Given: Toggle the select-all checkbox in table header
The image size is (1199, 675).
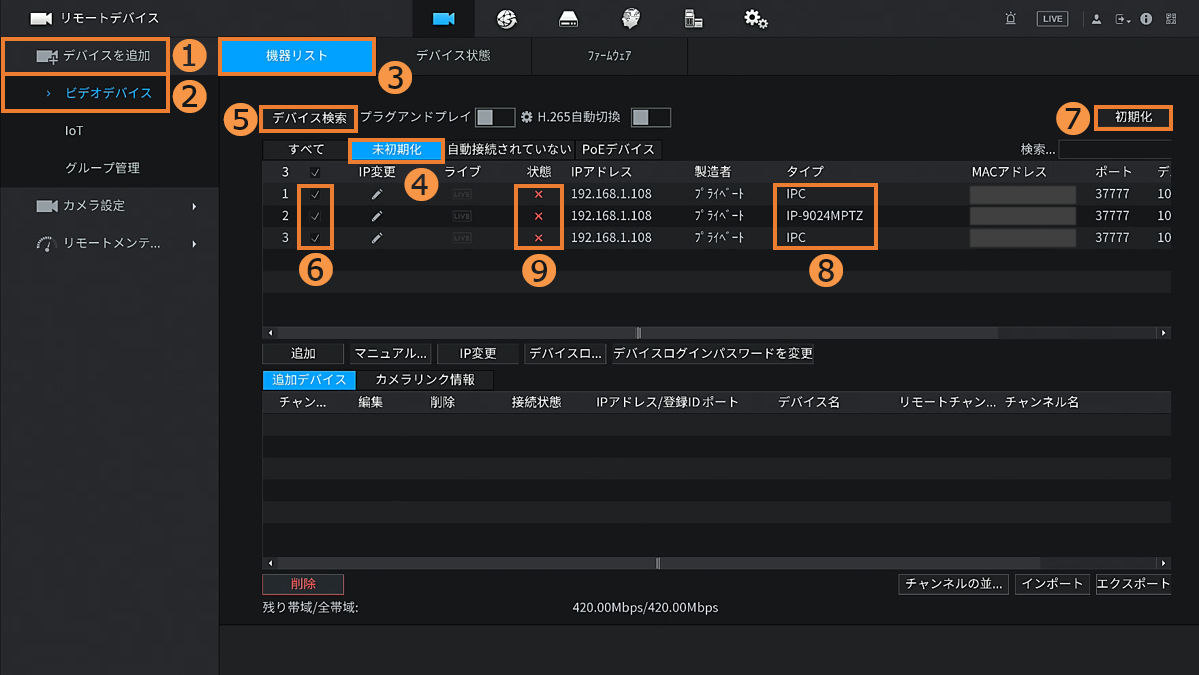Looking at the screenshot, I should 315,172.
